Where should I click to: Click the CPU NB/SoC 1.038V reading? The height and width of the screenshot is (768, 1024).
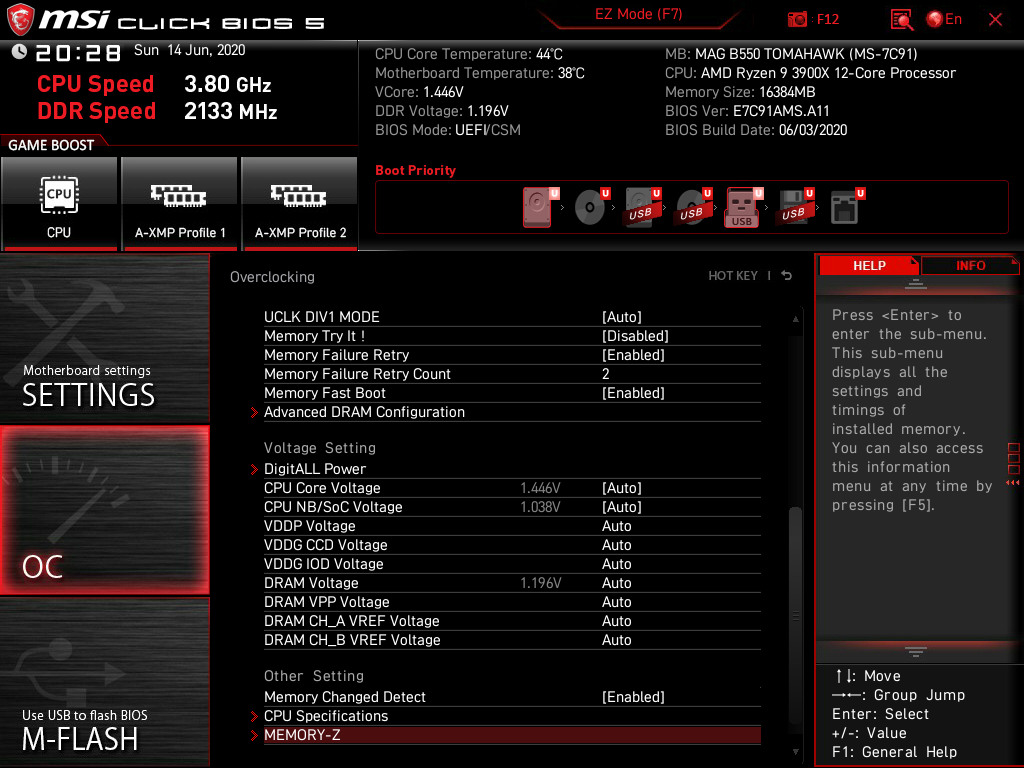[x=540, y=507]
